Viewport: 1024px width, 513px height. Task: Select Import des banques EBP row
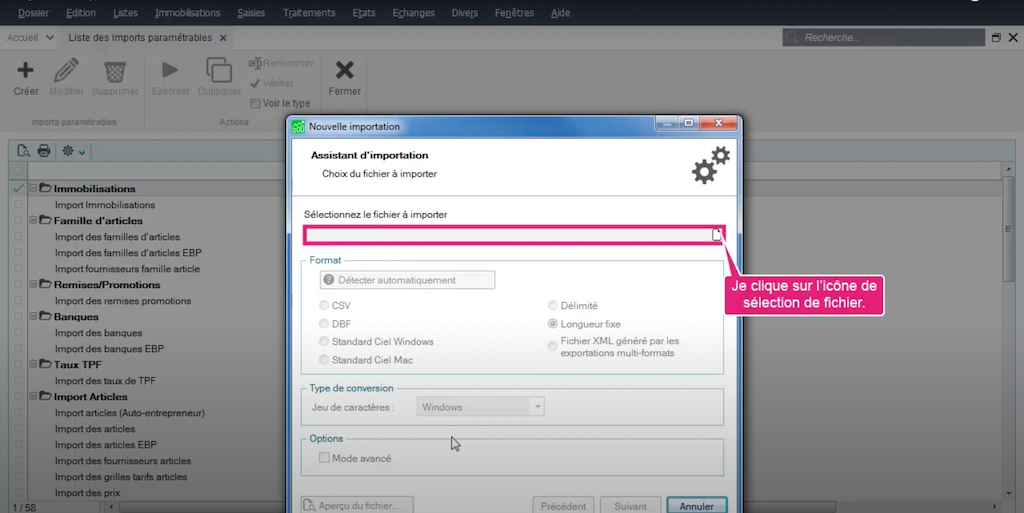pyautogui.click(x=109, y=349)
